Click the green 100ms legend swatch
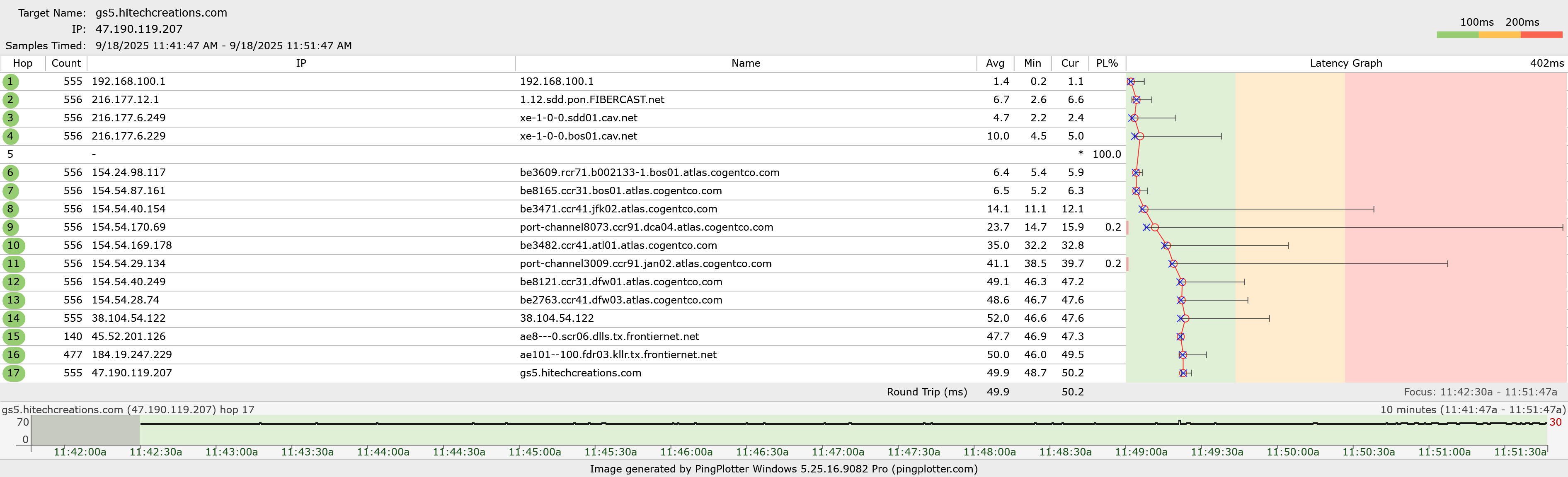 pos(1457,35)
